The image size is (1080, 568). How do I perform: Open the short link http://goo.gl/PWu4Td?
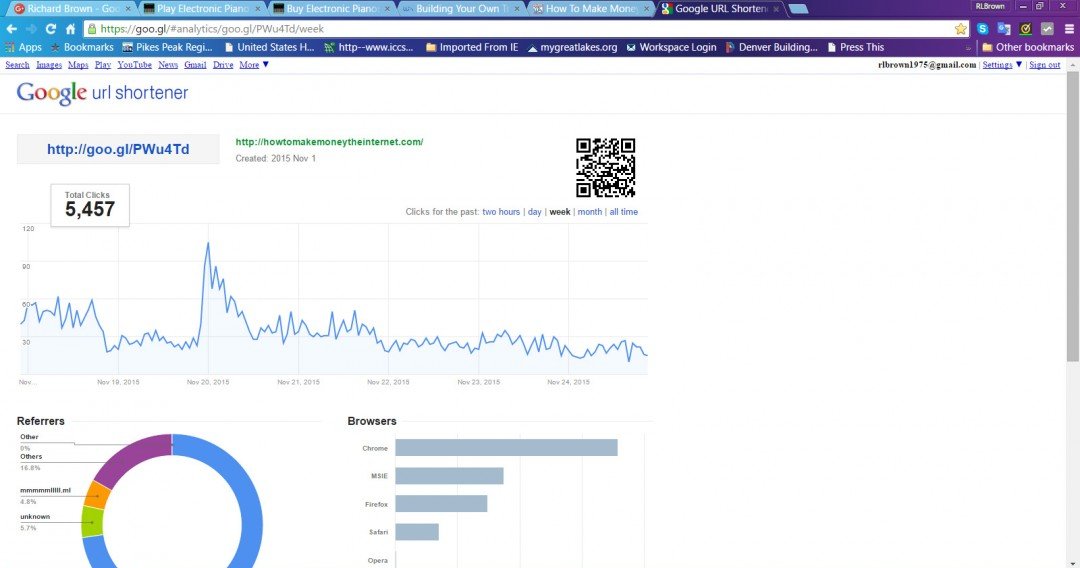click(x=118, y=149)
